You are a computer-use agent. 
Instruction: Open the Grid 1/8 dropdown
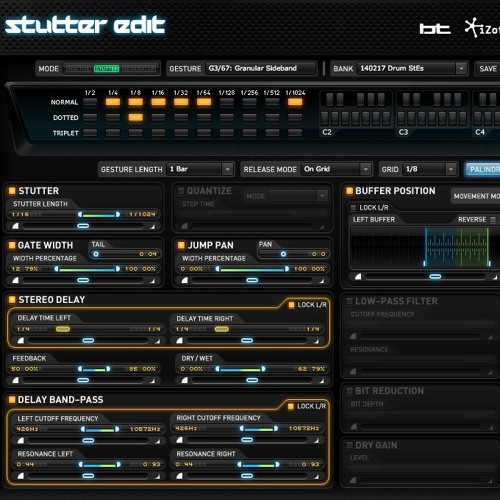coord(429,169)
